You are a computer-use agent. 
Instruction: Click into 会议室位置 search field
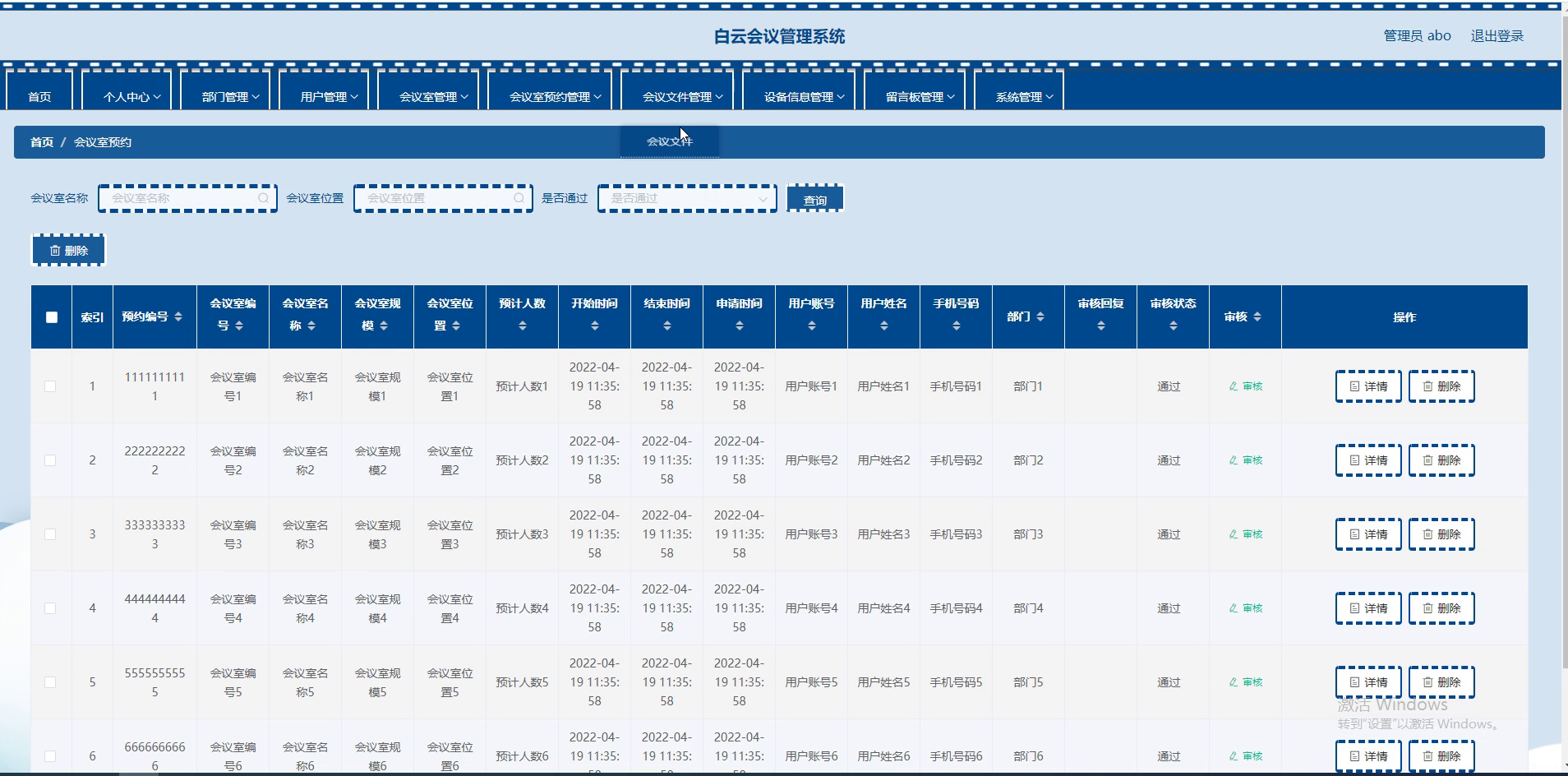point(443,198)
